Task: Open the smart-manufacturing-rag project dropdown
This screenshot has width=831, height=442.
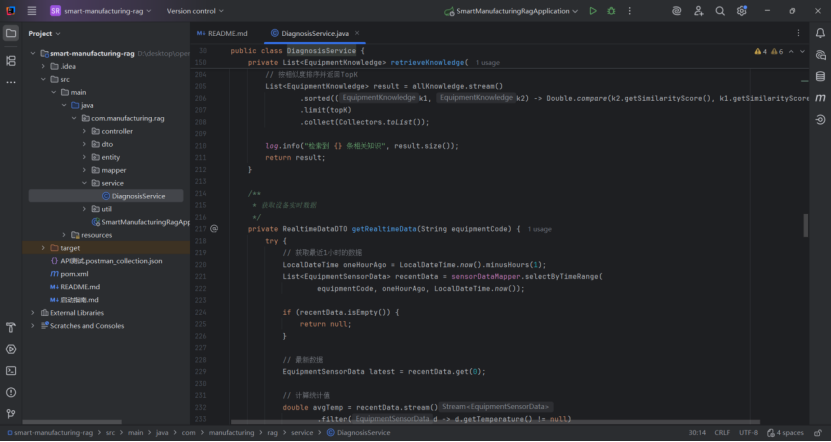Action: pyautogui.click(x=101, y=11)
